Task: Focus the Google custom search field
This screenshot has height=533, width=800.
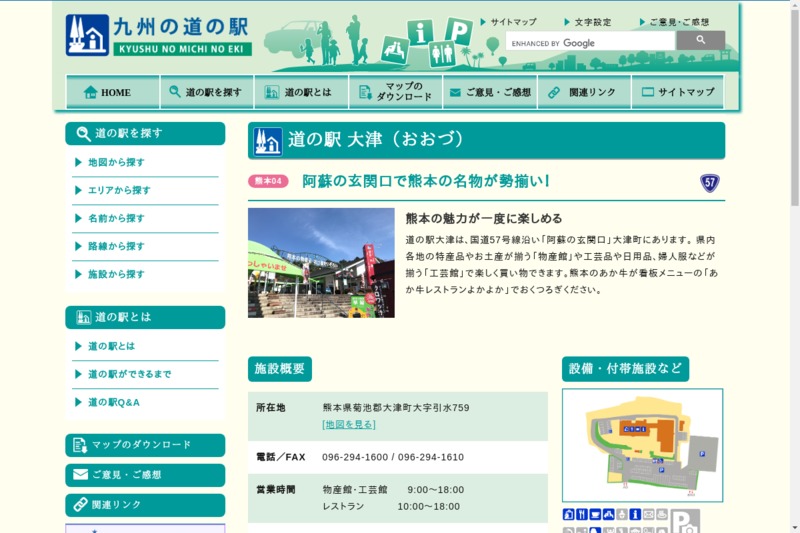Action: coord(590,43)
